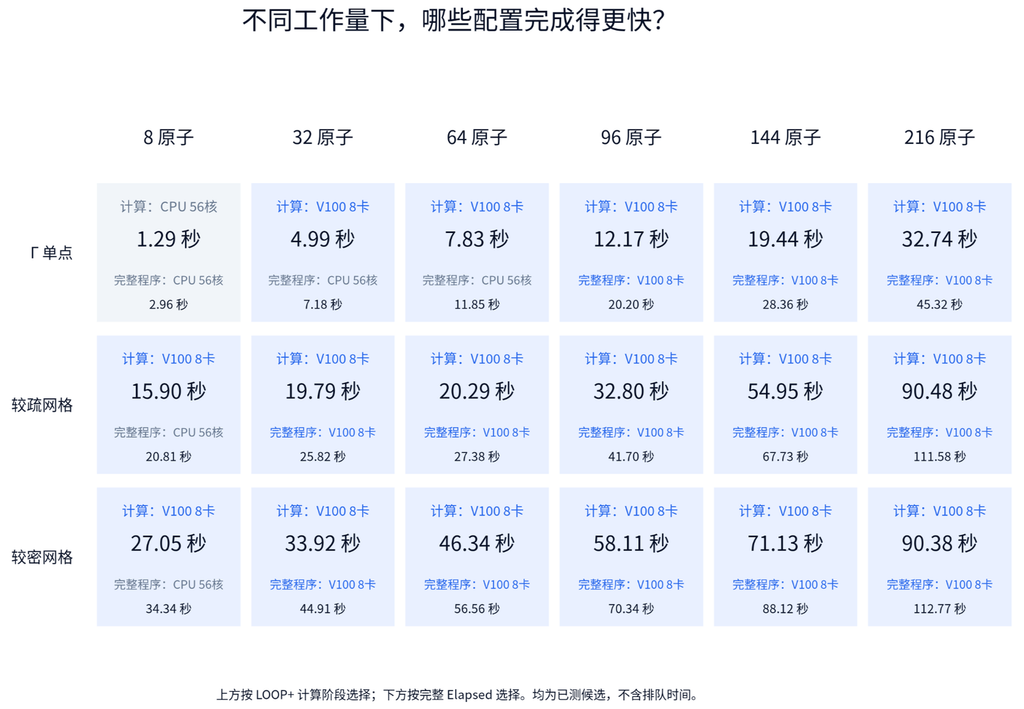The height and width of the screenshot is (709, 1024).
Task: Click 完整程序：CPU 56核 above 34.34 秒
Action: [x=168, y=584]
